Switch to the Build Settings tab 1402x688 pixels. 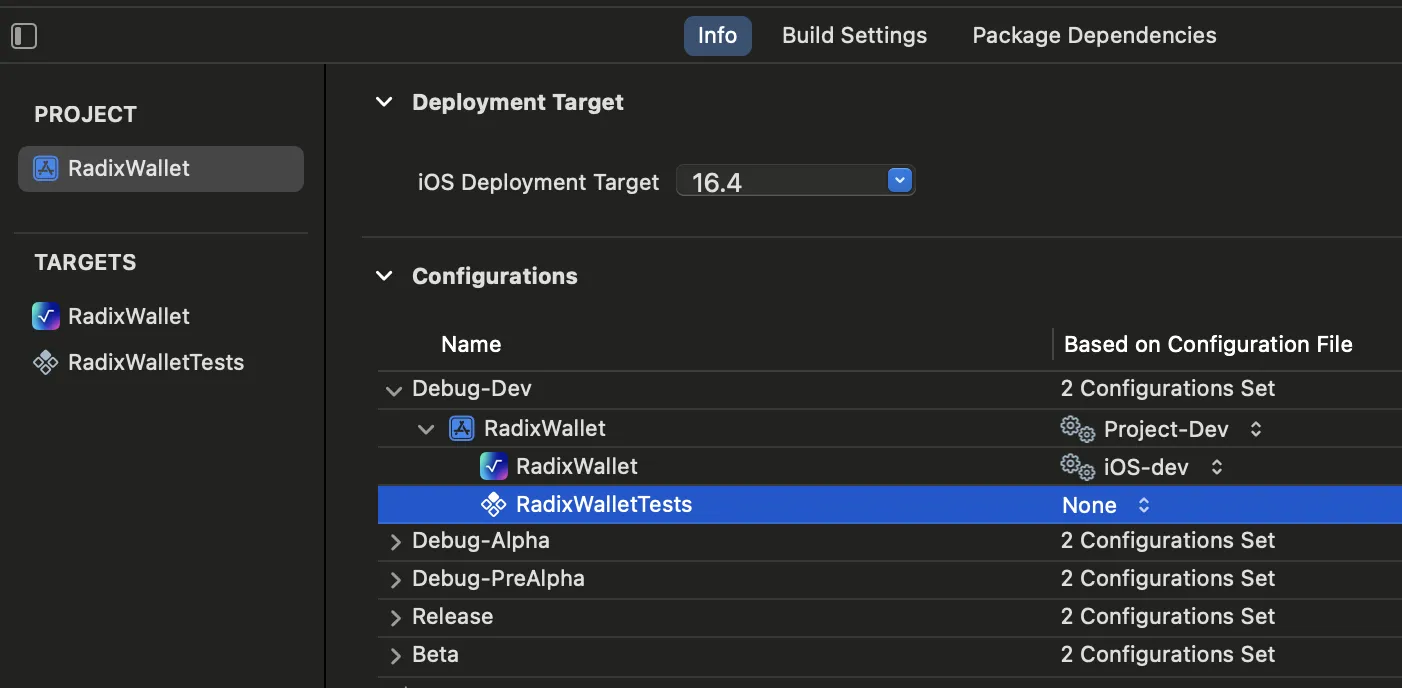tap(854, 35)
